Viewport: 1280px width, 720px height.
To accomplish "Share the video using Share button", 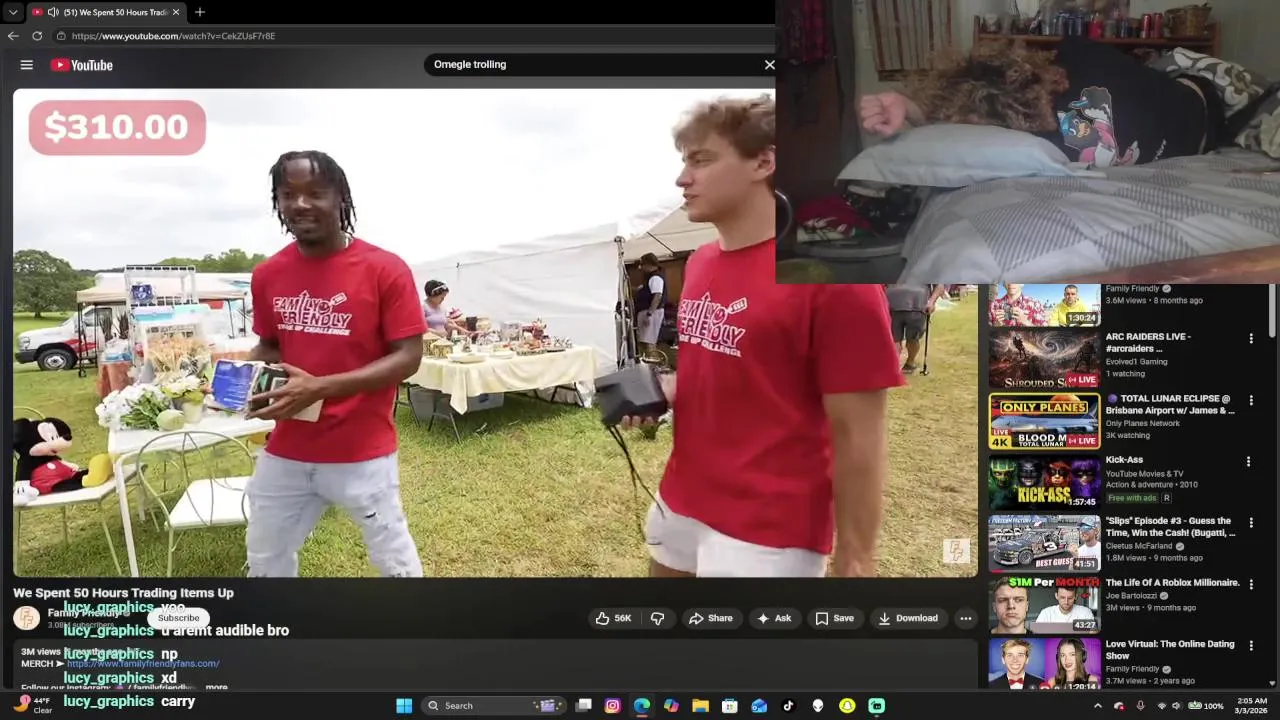I will [711, 618].
